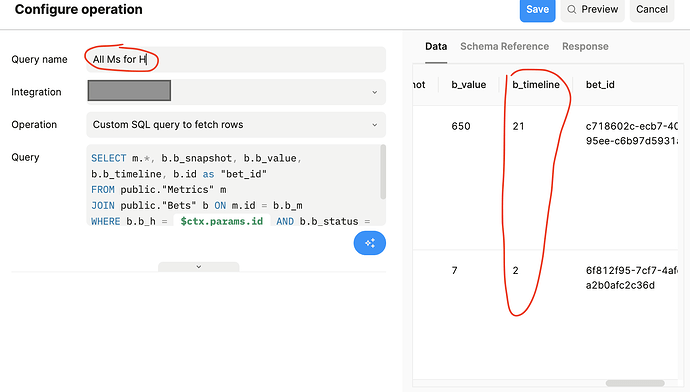Click the bet_id column header

pos(600,85)
